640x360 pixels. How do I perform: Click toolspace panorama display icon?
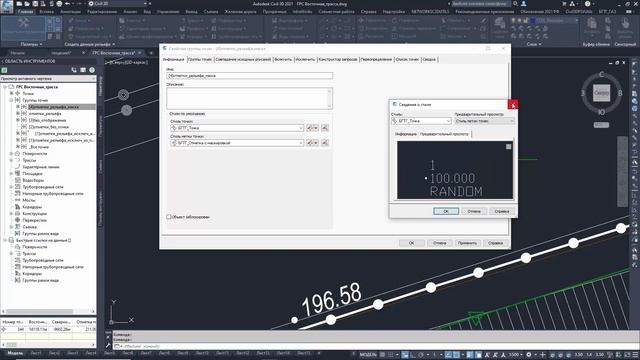[x=83, y=70]
